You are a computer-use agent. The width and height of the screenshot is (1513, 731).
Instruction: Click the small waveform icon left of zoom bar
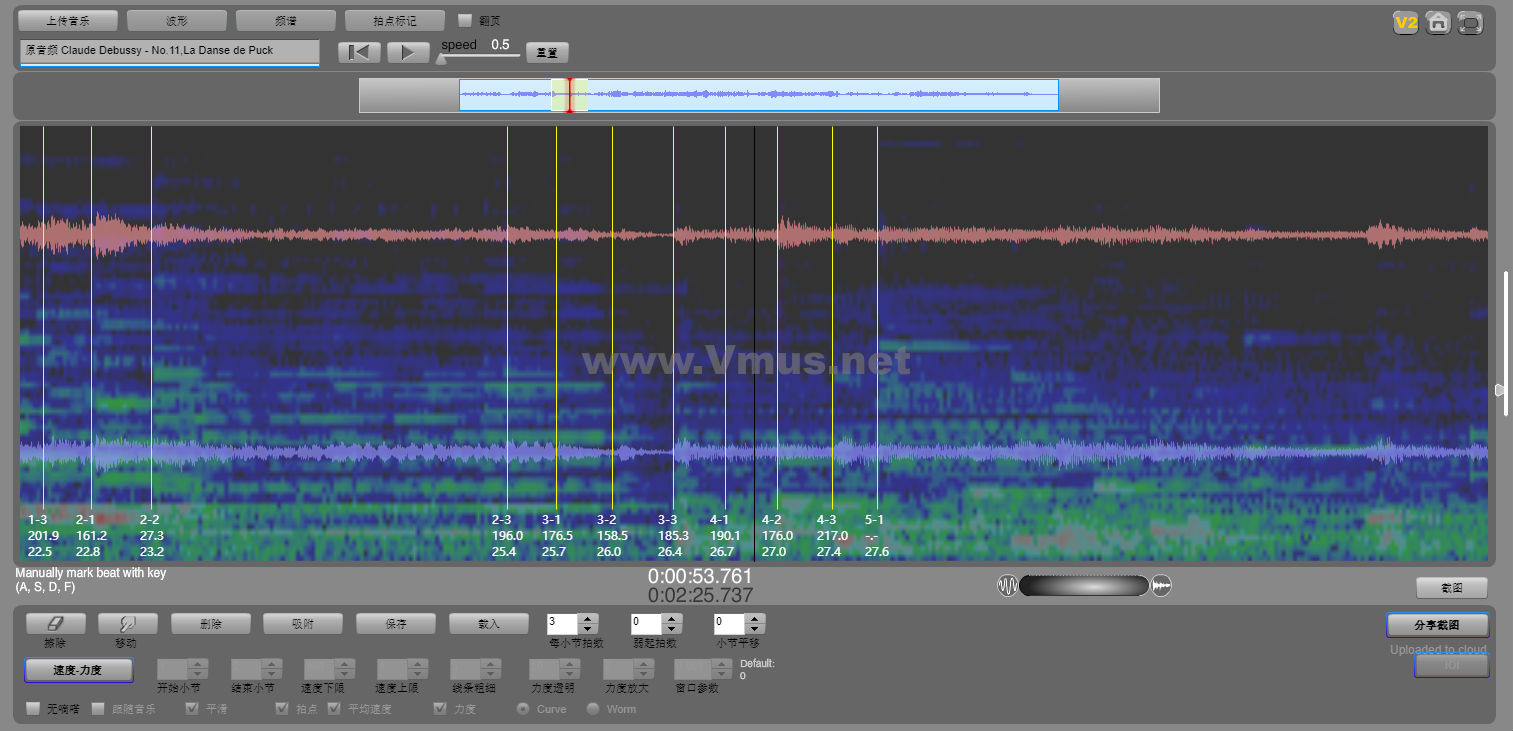[1006, 586]
